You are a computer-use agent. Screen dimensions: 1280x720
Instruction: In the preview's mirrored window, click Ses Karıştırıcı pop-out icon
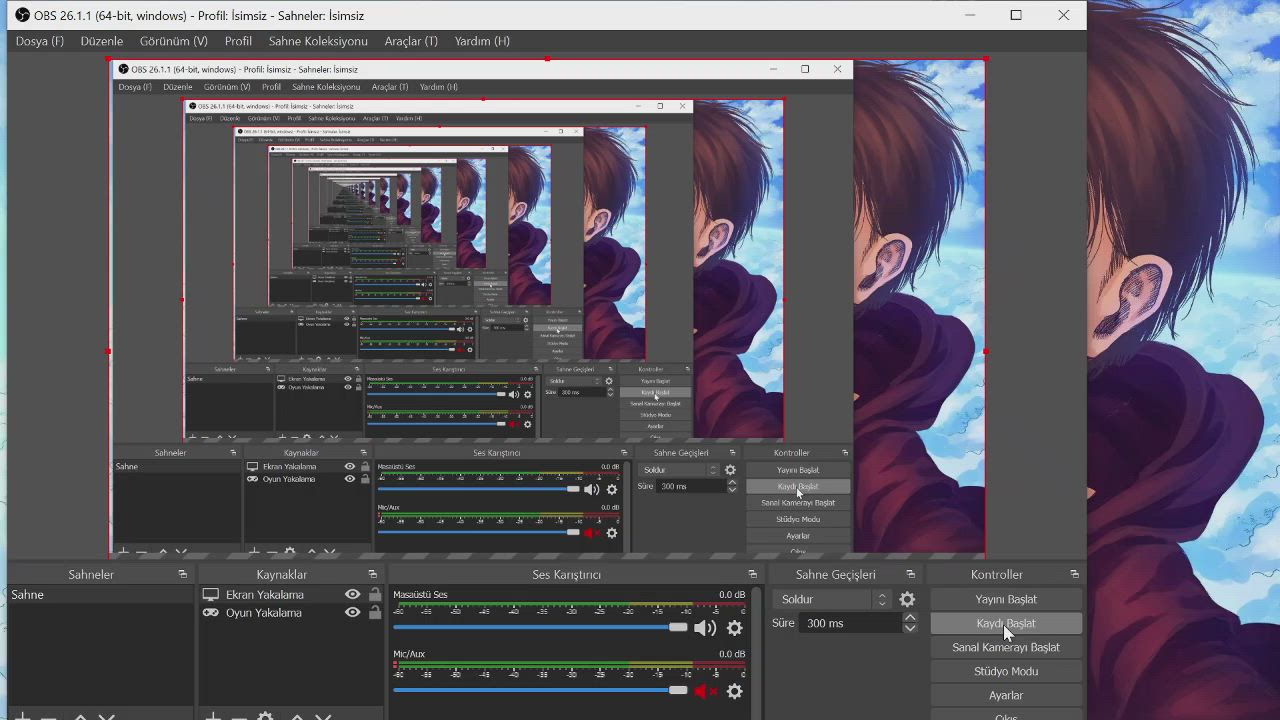623,453
